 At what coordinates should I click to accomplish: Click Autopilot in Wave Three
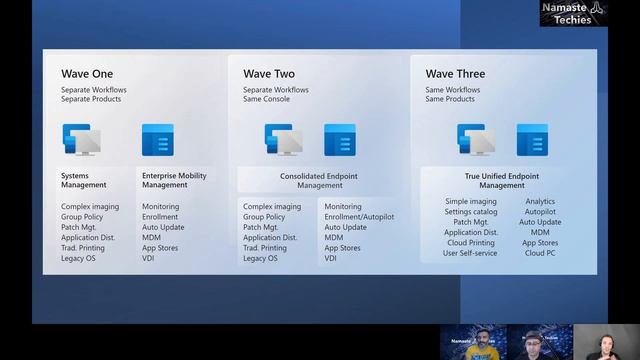click(x=540, y=212)
